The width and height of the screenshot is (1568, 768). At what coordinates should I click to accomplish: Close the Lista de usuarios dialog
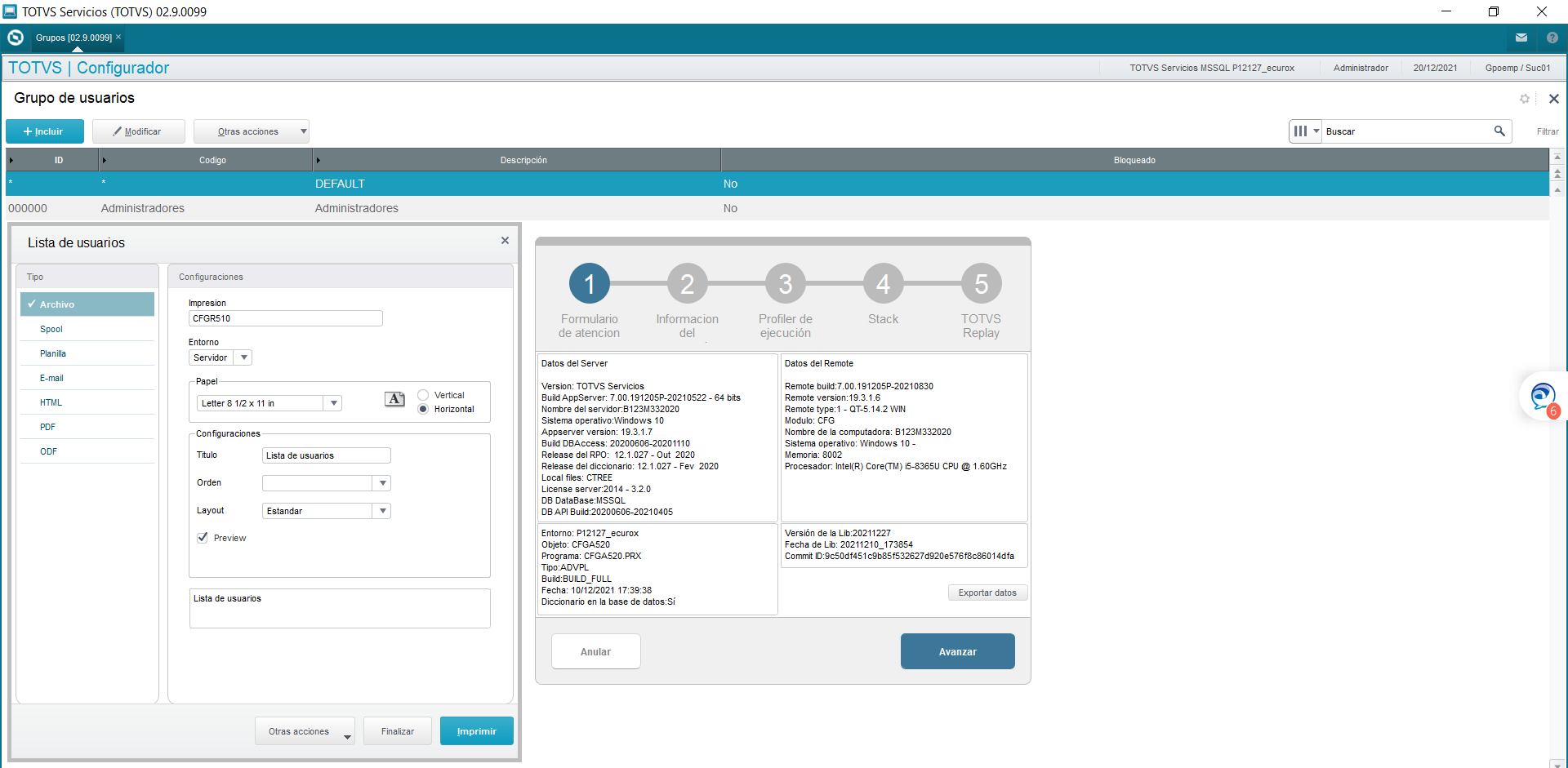(505, 241)
